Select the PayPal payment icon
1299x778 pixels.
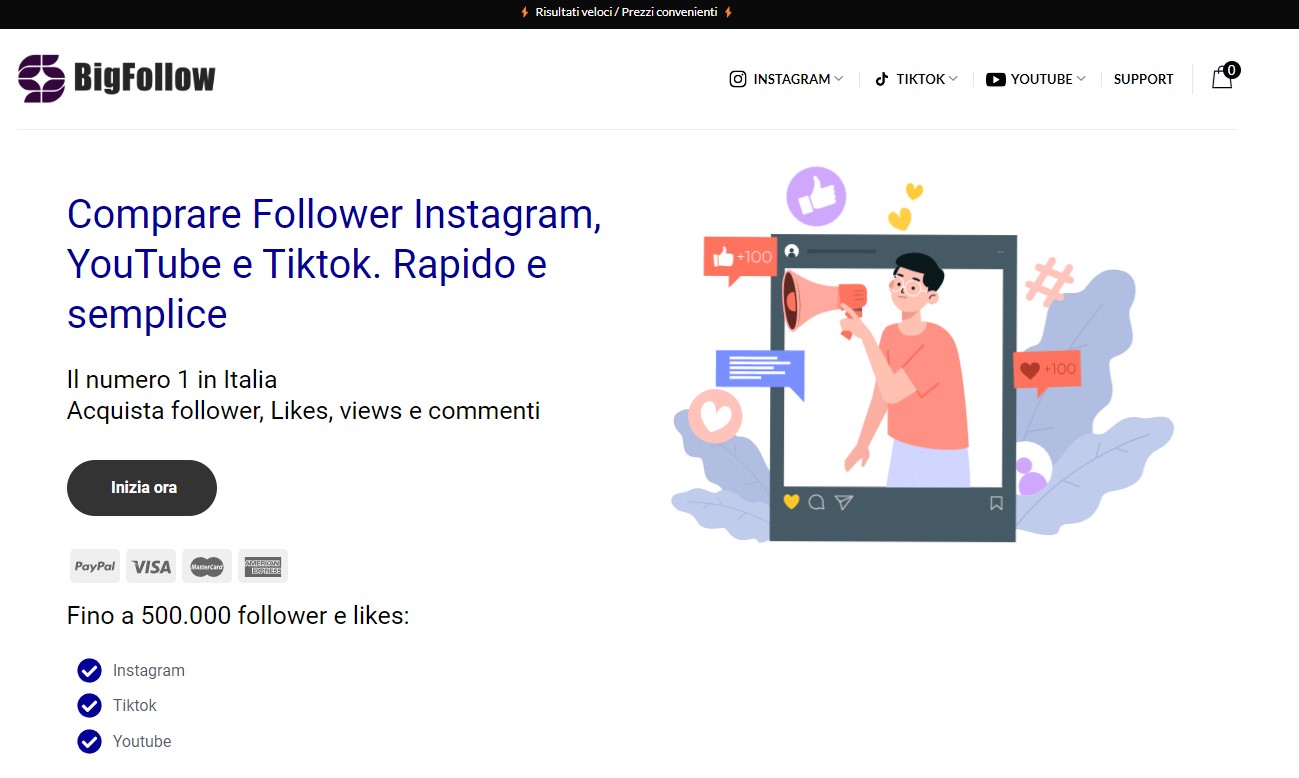(x=94, y=565)
